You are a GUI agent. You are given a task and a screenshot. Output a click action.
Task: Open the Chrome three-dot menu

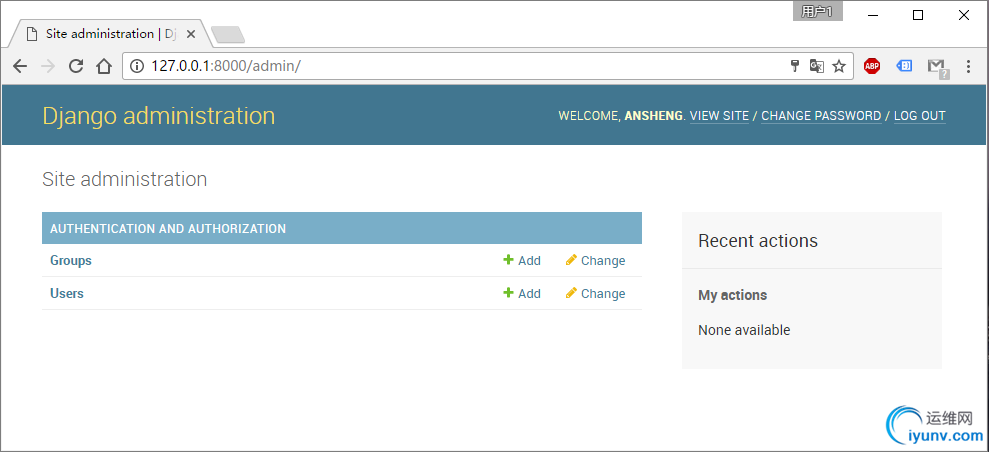click(x=968, y=66)
